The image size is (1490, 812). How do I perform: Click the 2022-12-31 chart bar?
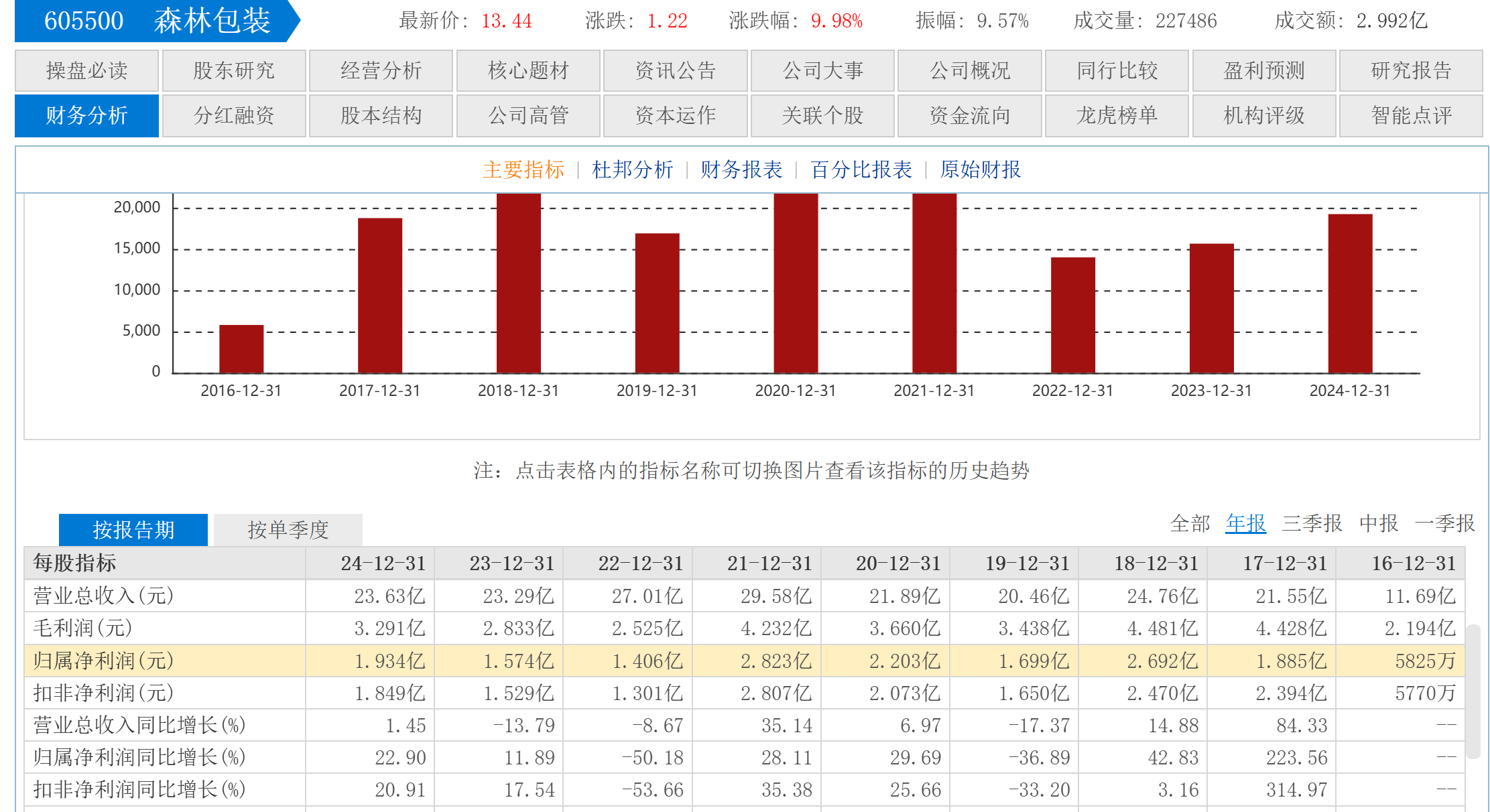point(1073,315)
